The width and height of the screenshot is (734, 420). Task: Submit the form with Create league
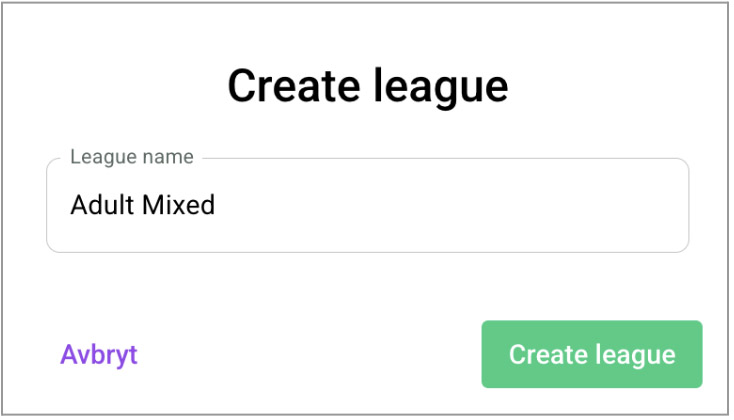(592, 354)
